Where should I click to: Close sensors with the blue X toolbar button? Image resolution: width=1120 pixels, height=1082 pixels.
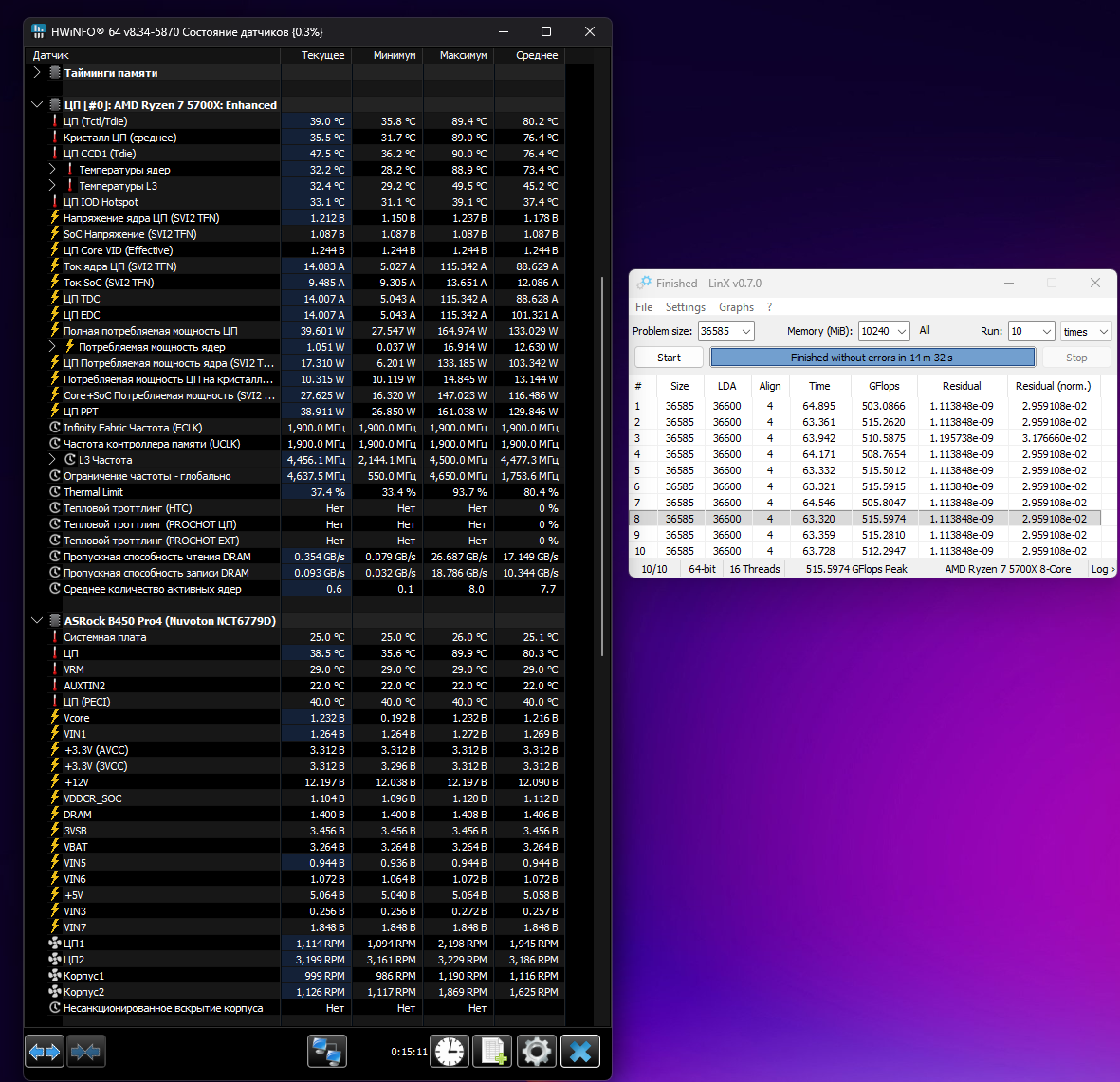click(580, 1052)
